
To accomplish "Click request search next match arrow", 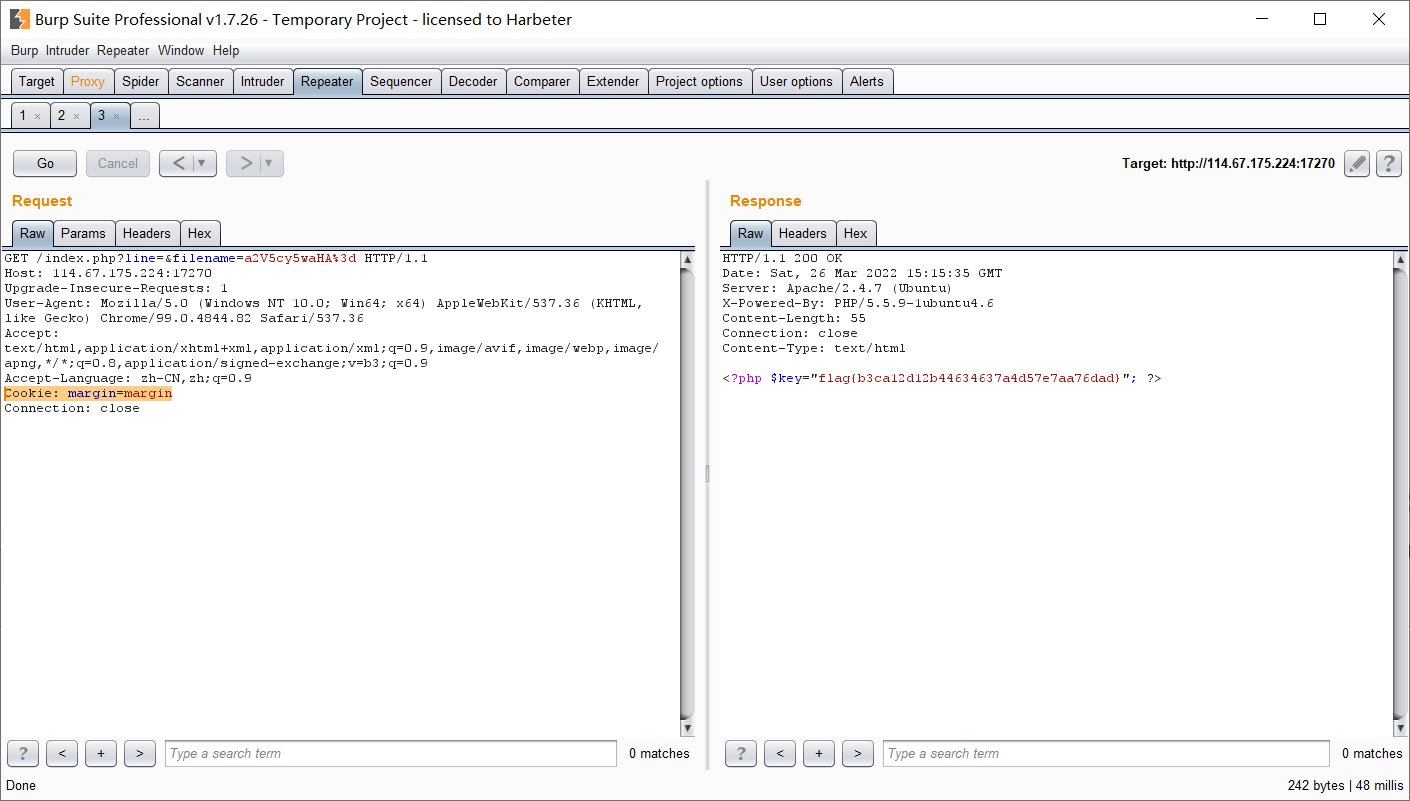I will 140,754.
